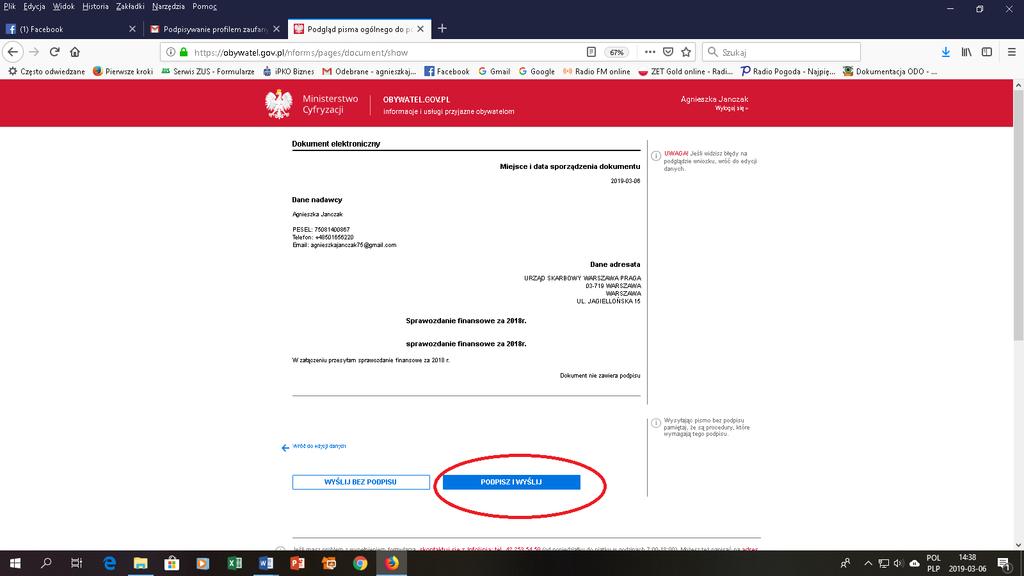The height and width of the screenshot is (576, 1024).
Task: Close the Podgląd pisma ogólnego tab
Action: (421, 29)
